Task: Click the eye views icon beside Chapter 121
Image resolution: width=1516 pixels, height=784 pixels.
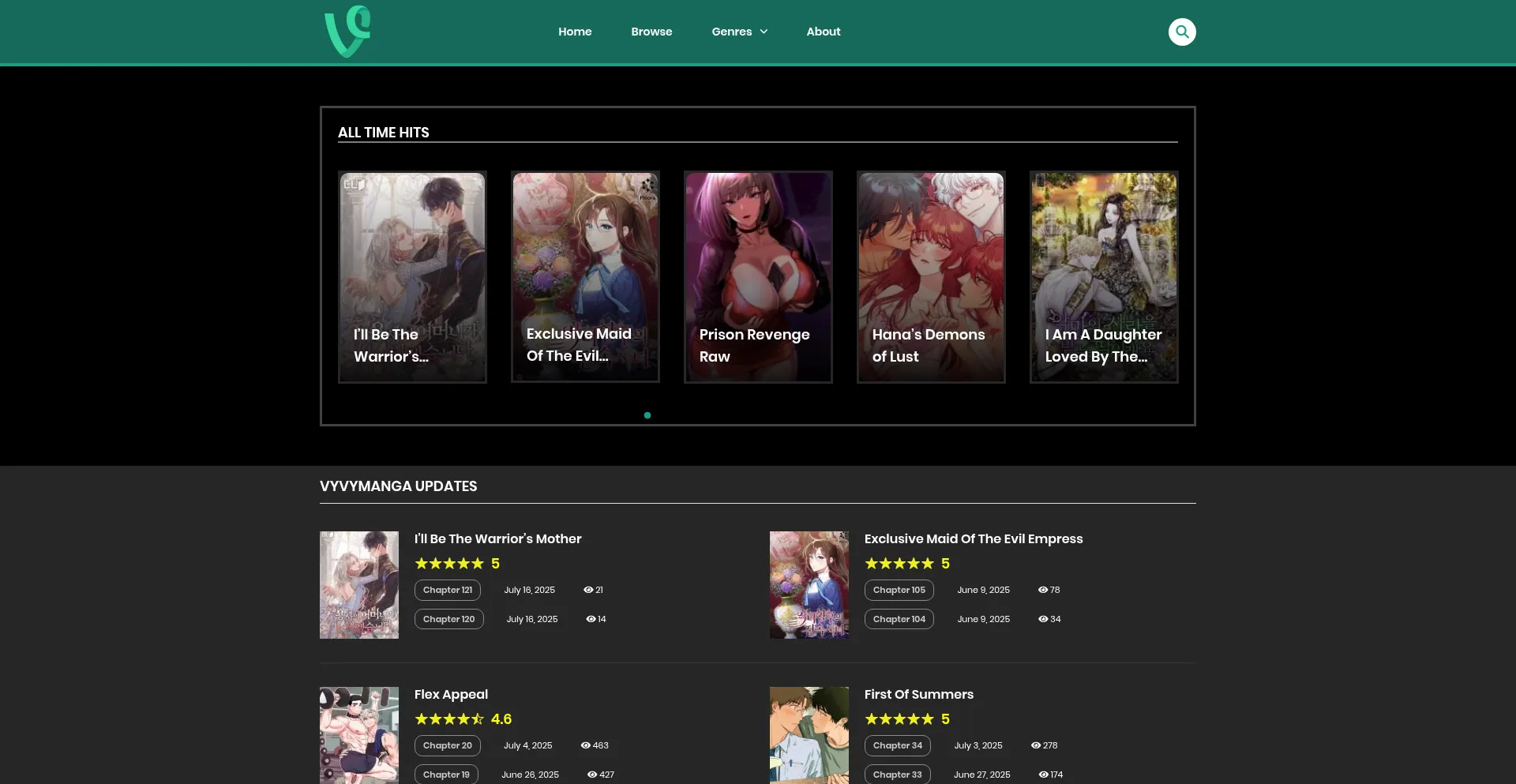Action: (x=588, y=590)
